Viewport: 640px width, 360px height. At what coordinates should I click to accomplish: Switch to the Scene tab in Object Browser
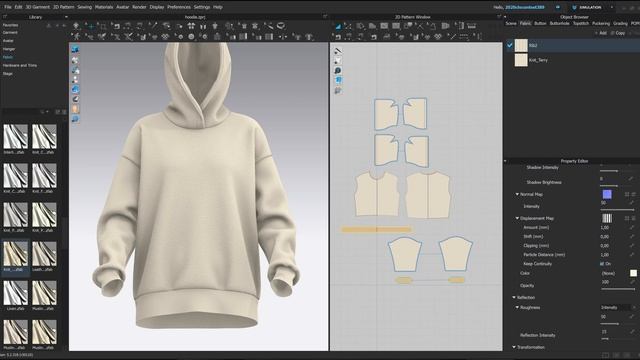(x=511, y=24)
